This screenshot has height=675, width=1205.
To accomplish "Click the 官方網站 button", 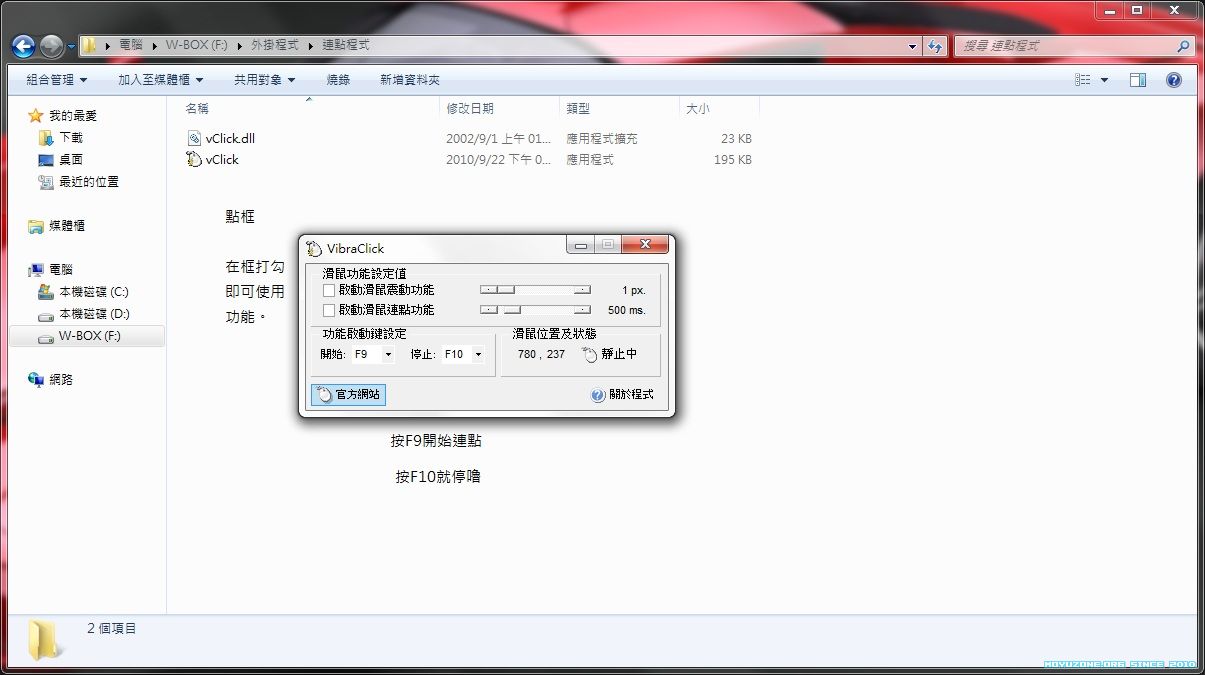I will point(348,395).
